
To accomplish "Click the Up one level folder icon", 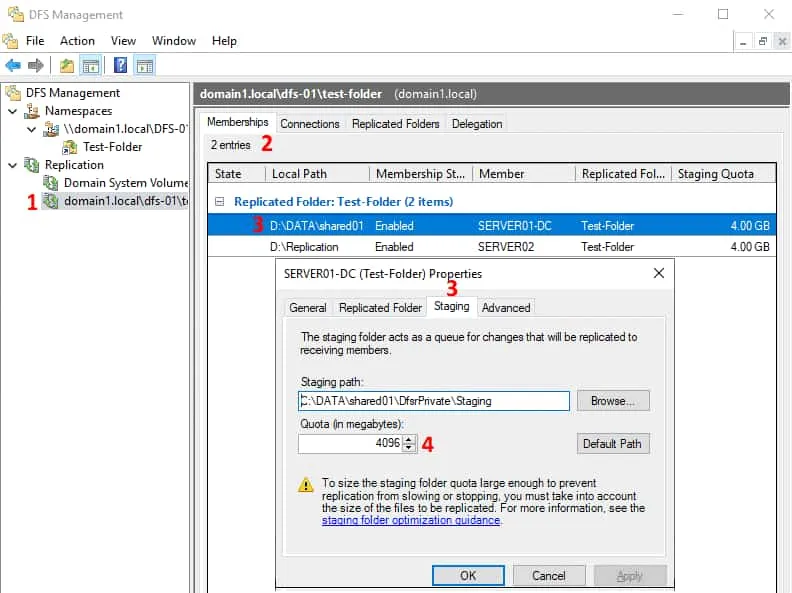I will (x=67, y=66).
